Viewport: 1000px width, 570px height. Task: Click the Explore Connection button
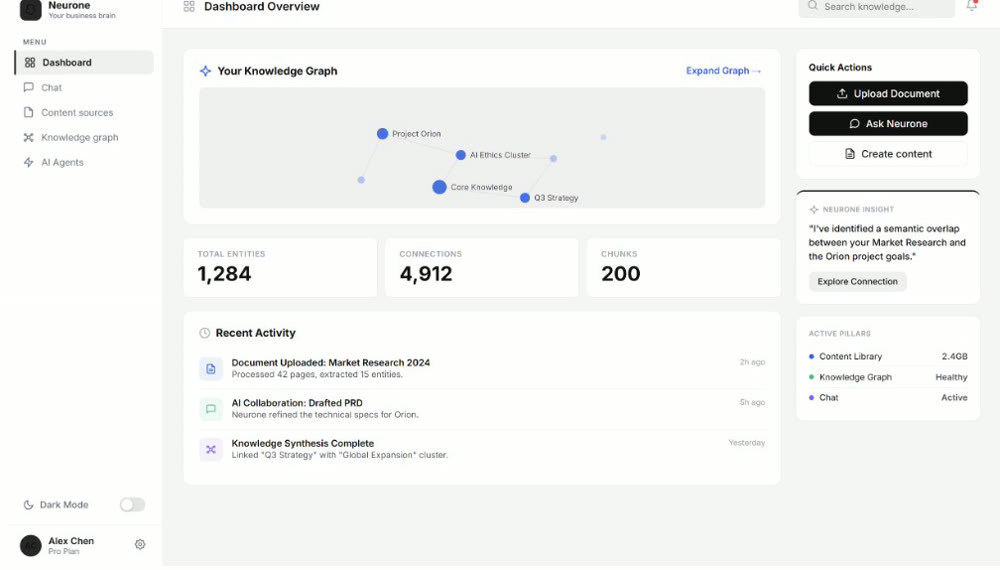coord(857,281)
